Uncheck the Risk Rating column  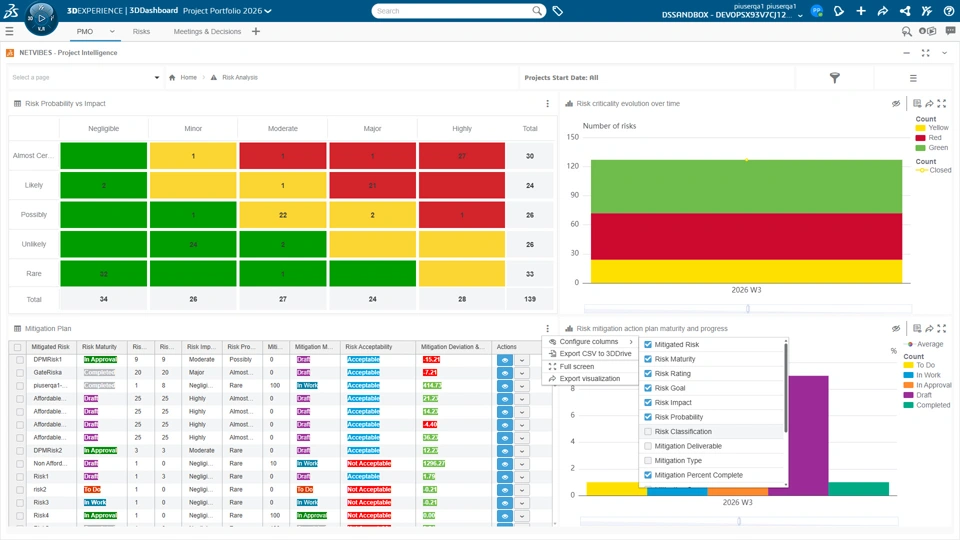[648, 373]
